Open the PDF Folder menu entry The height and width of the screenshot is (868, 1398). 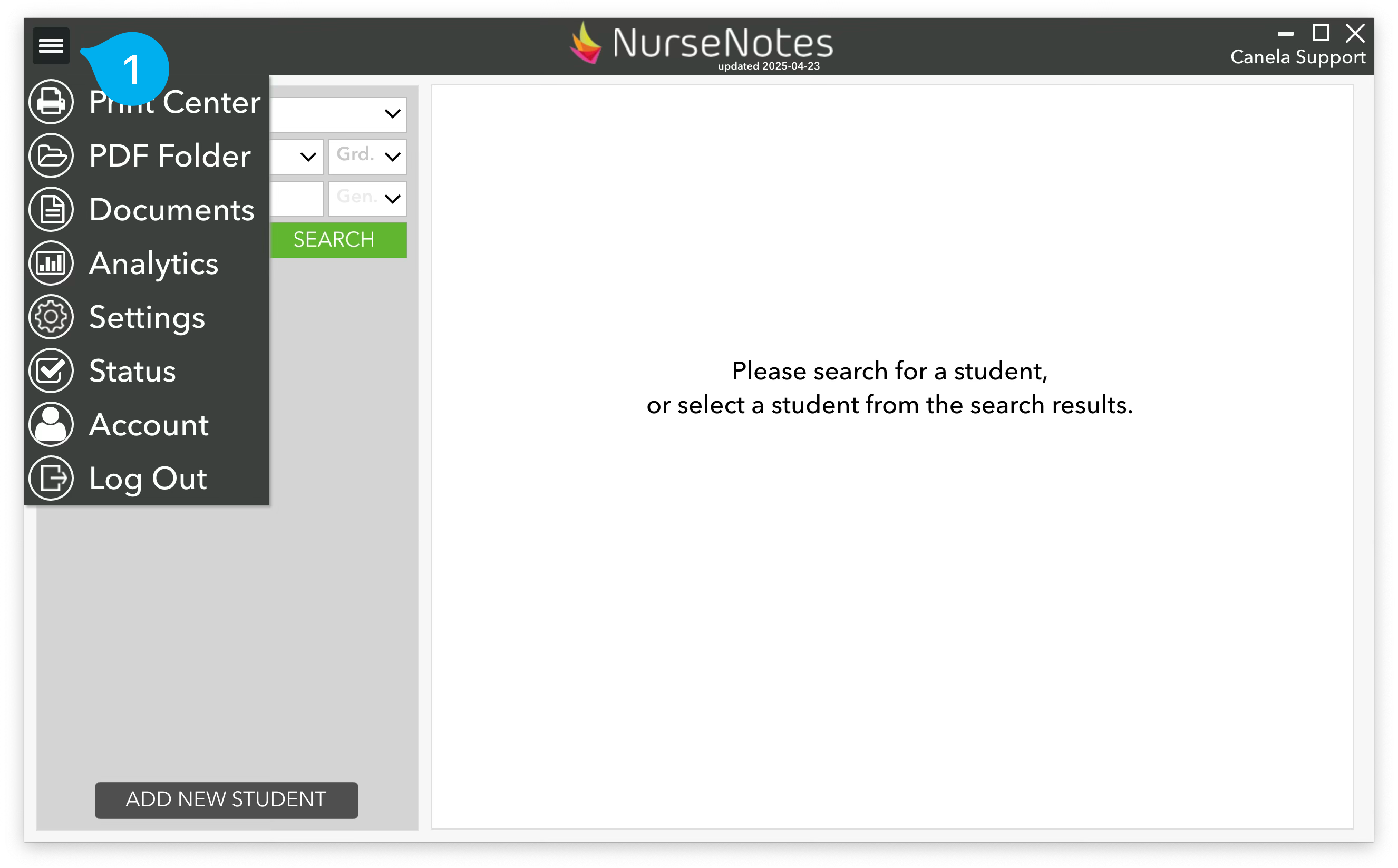pos(170,155)
